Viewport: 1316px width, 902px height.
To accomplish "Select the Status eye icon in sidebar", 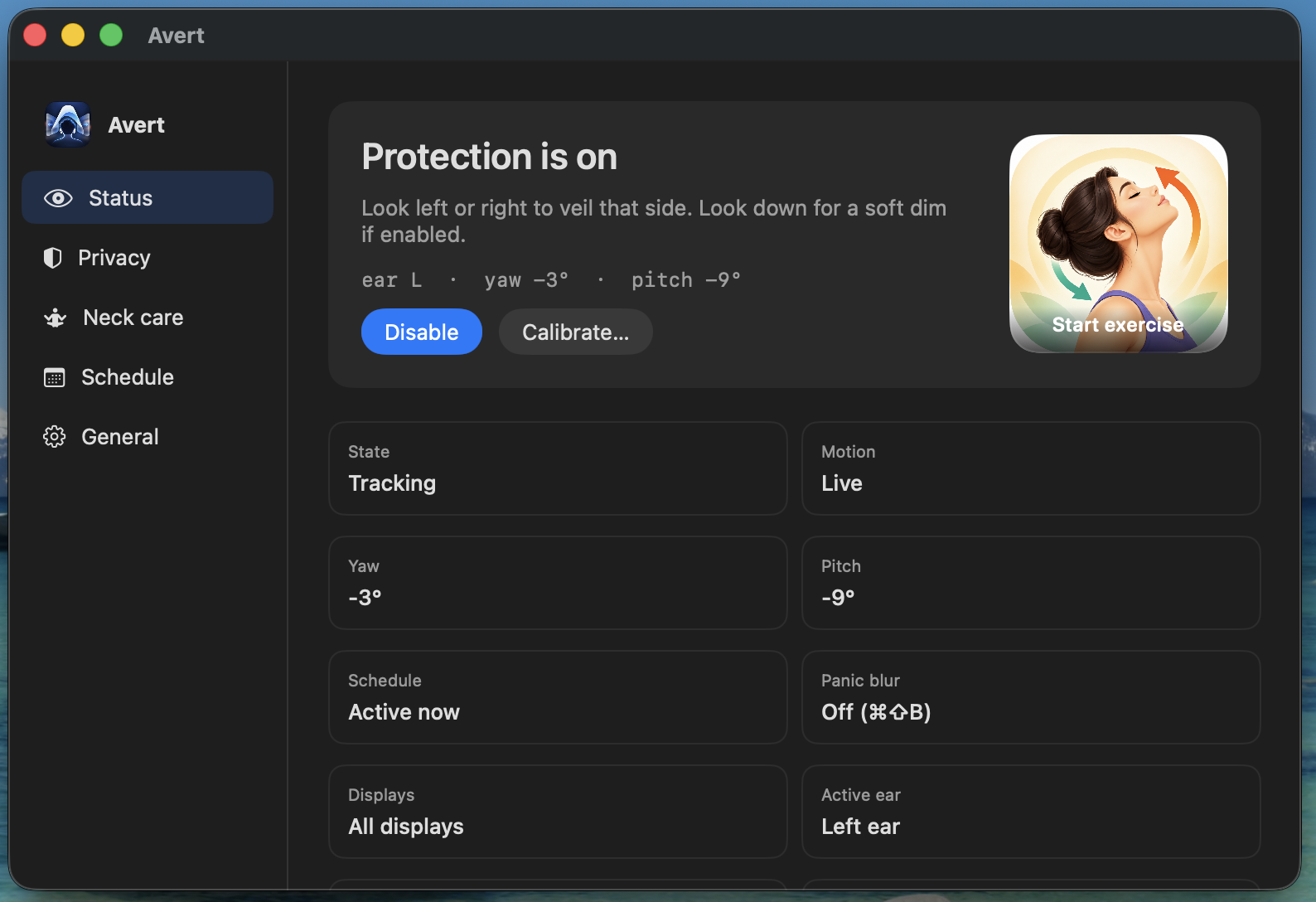I will click(58, 198).
